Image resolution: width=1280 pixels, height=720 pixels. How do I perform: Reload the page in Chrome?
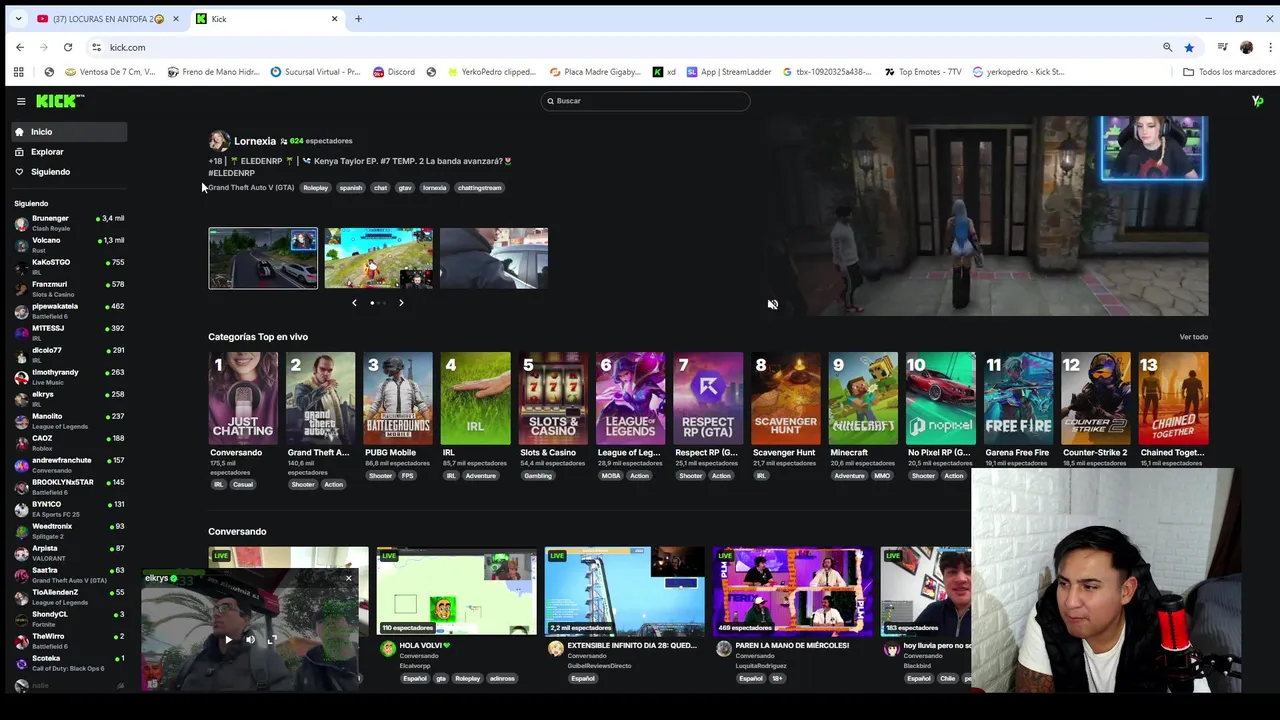tap(68, 47)
